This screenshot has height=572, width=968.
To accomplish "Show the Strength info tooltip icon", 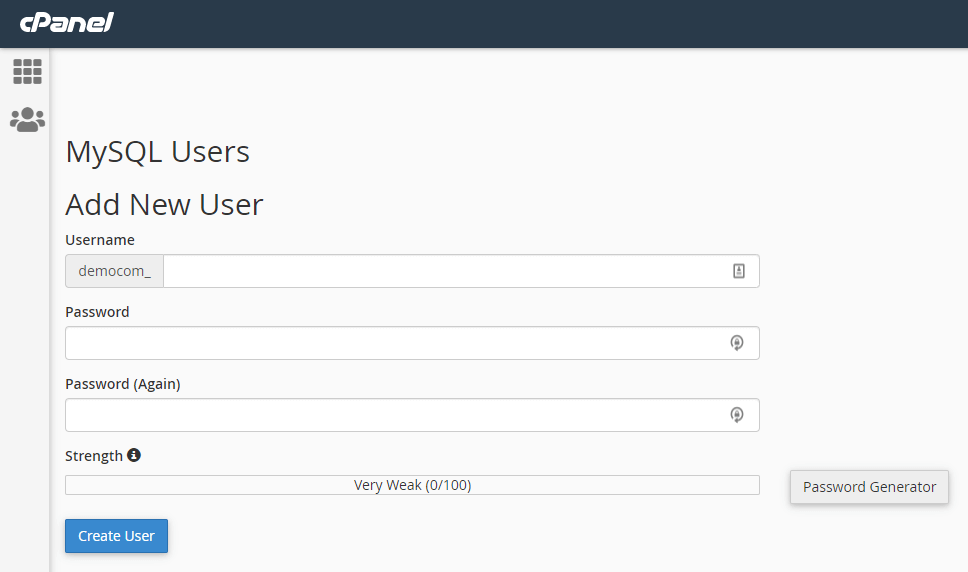I will coord(134,455).
